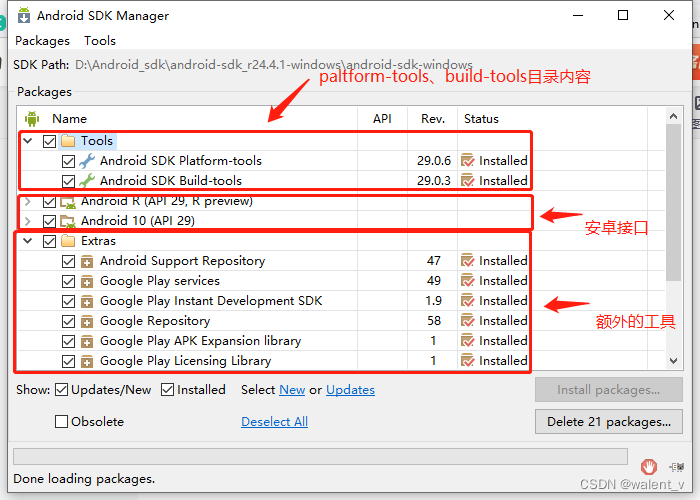Click installed status icon for Google Play Licensing Library
Viewport: 700px width, 500px height.
click(x=467, y=360)
